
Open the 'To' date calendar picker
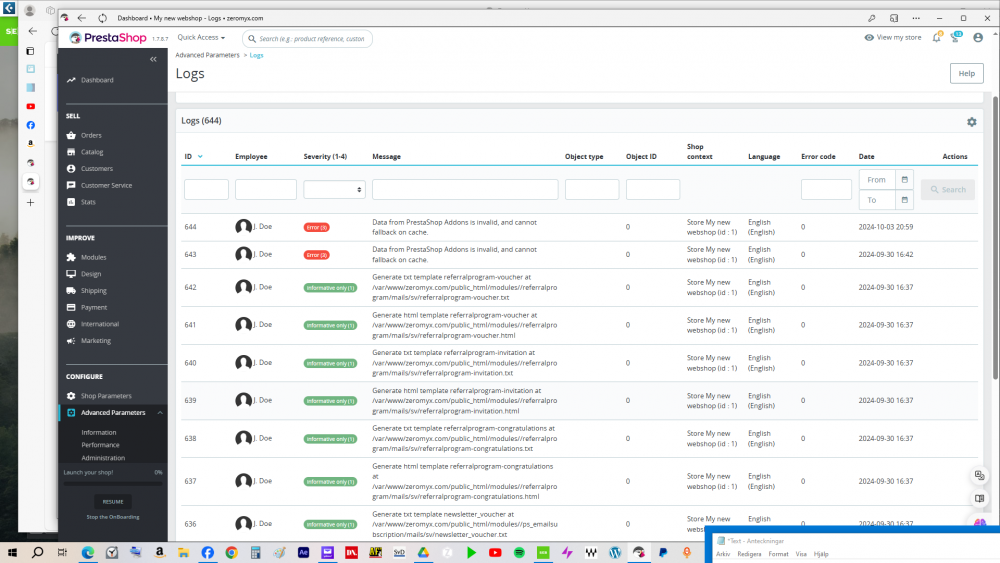click(904, 200)
